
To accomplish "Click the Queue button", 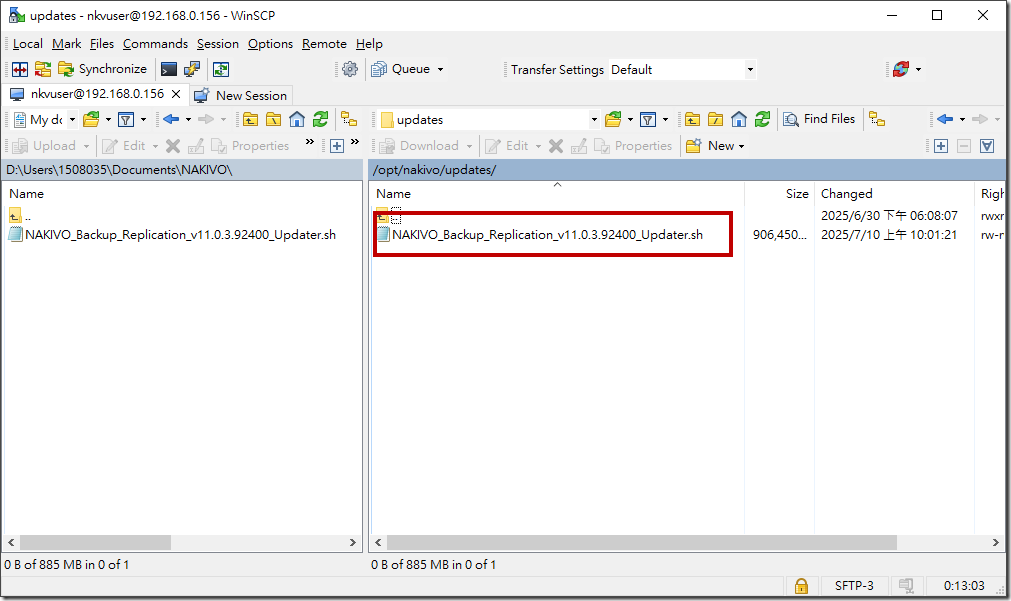I will 401,69.
